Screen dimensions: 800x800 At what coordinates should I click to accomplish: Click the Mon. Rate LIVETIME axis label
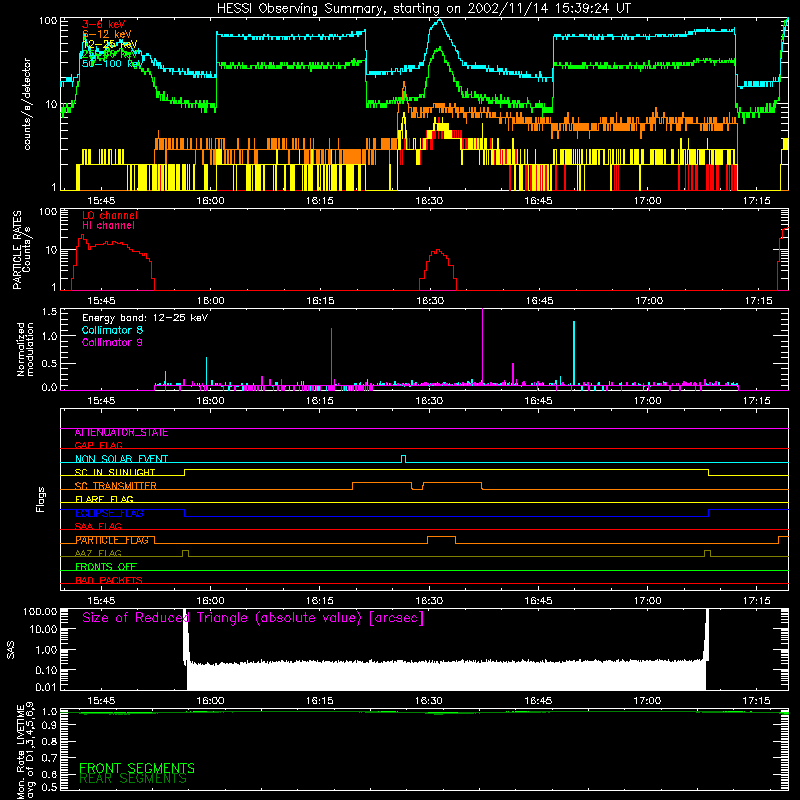(x=25, y=750)
